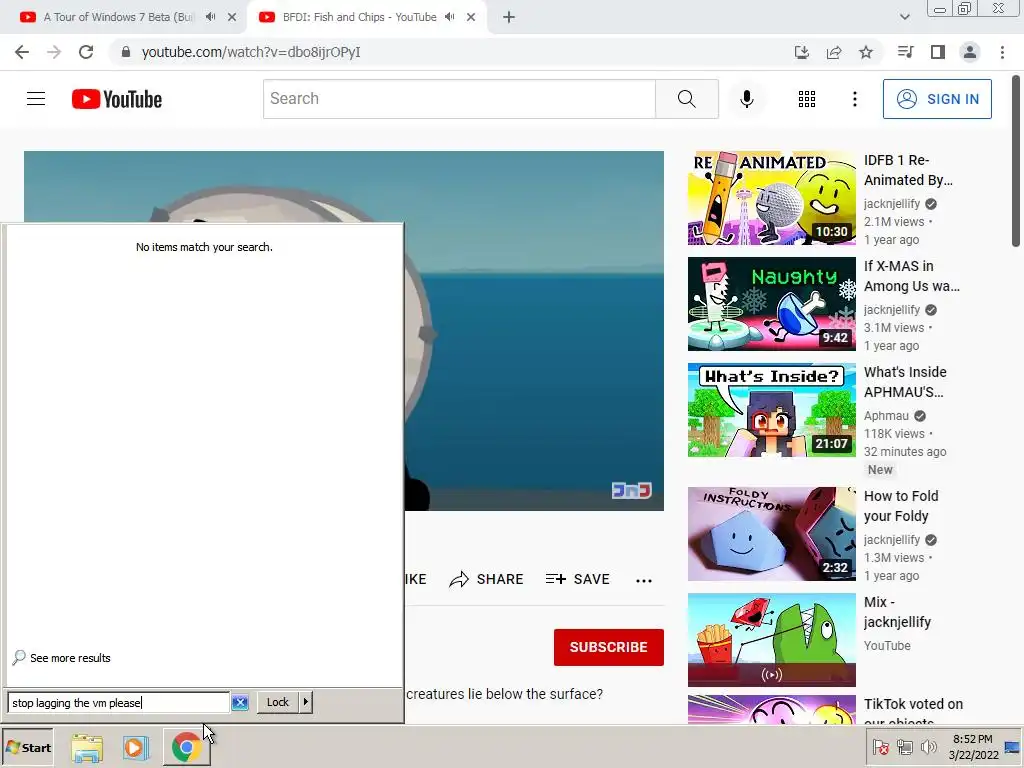Image resolution: width=1024 pixels, height=768 pixels.
Task: Open Windows Media Player from taskbar
Action: tap(136, 748)
